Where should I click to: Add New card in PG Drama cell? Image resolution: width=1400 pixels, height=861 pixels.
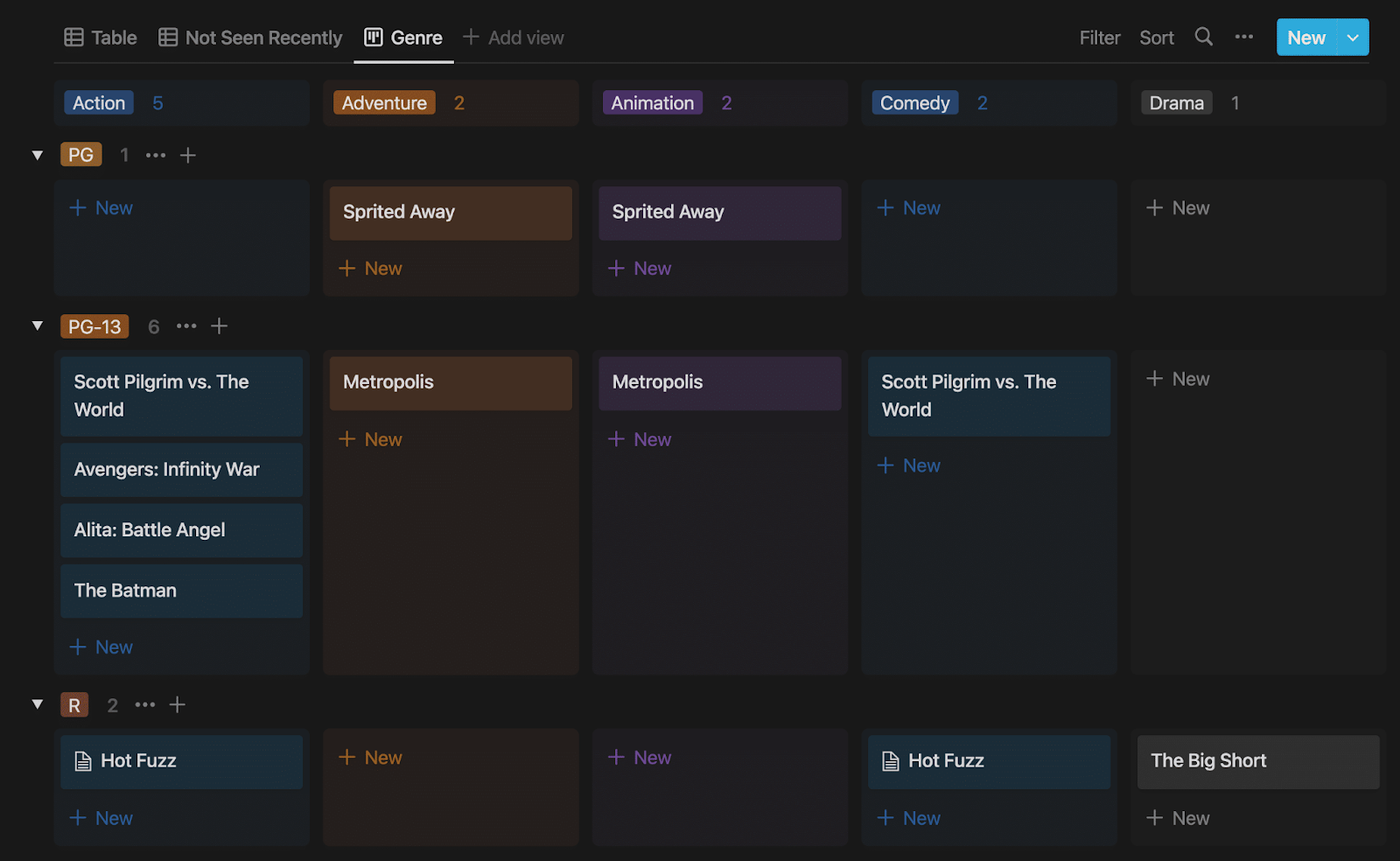click(x=1179, y=208)
